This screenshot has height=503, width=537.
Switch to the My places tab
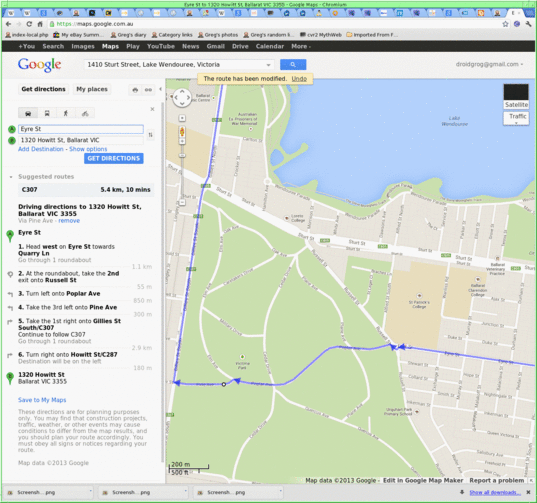[92, 89]
